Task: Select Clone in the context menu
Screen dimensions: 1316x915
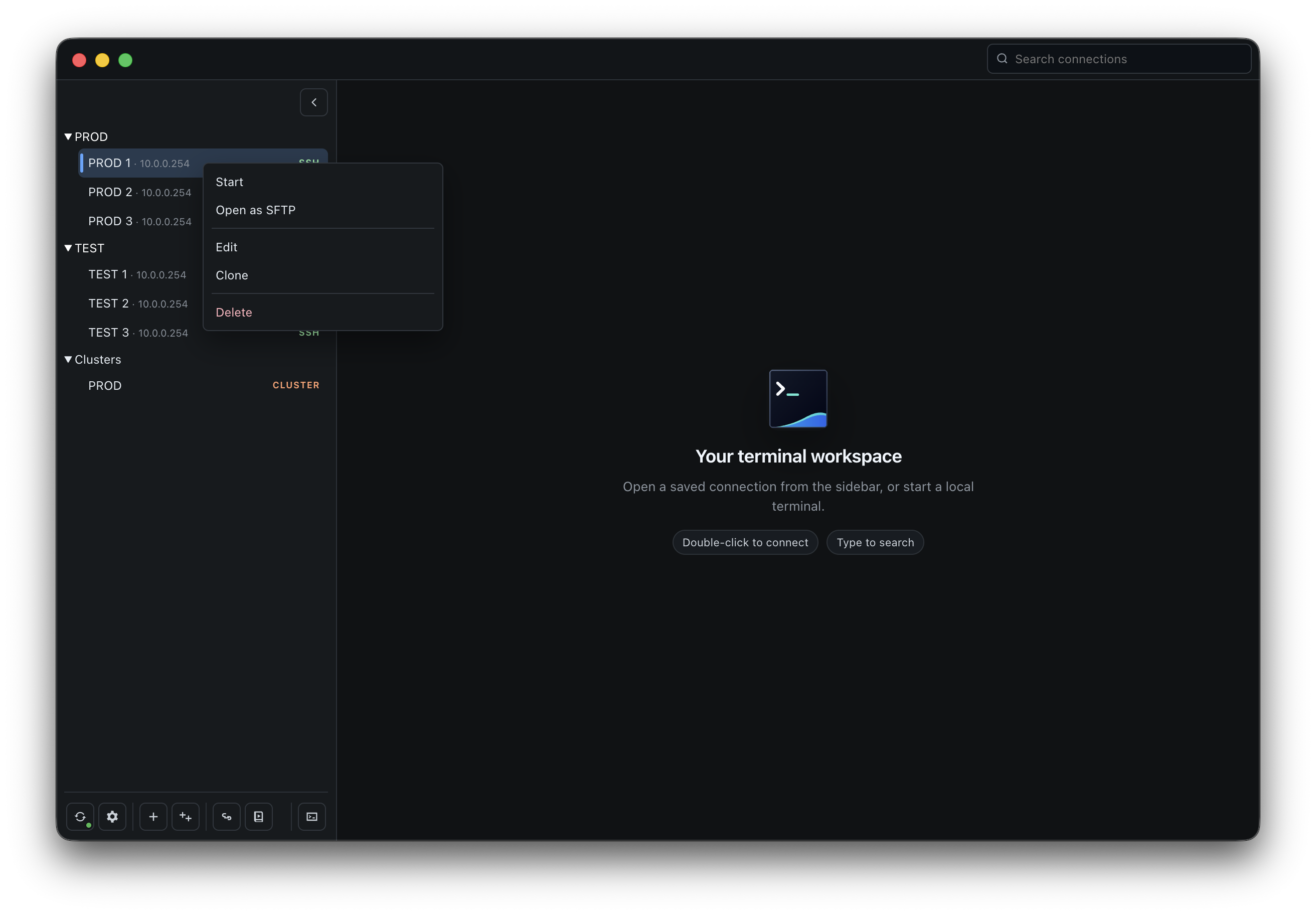Action: [x=322, y=275]
